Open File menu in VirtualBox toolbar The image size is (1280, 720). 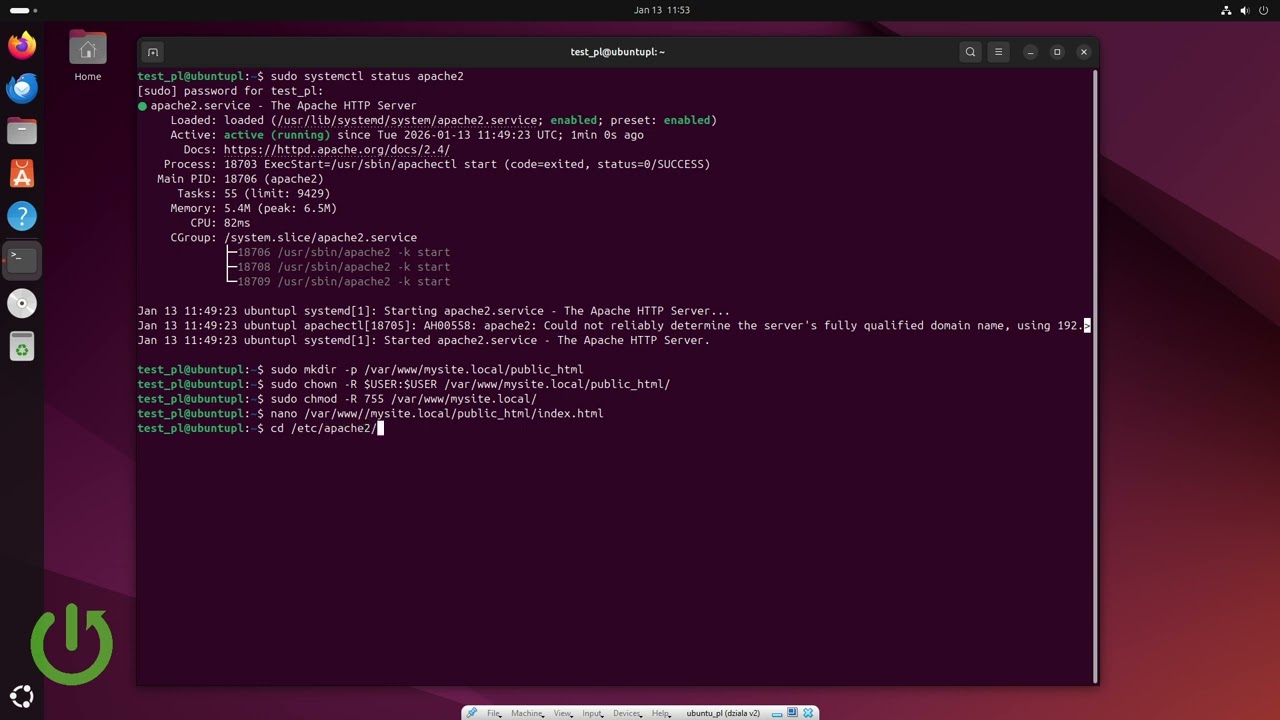494,713
